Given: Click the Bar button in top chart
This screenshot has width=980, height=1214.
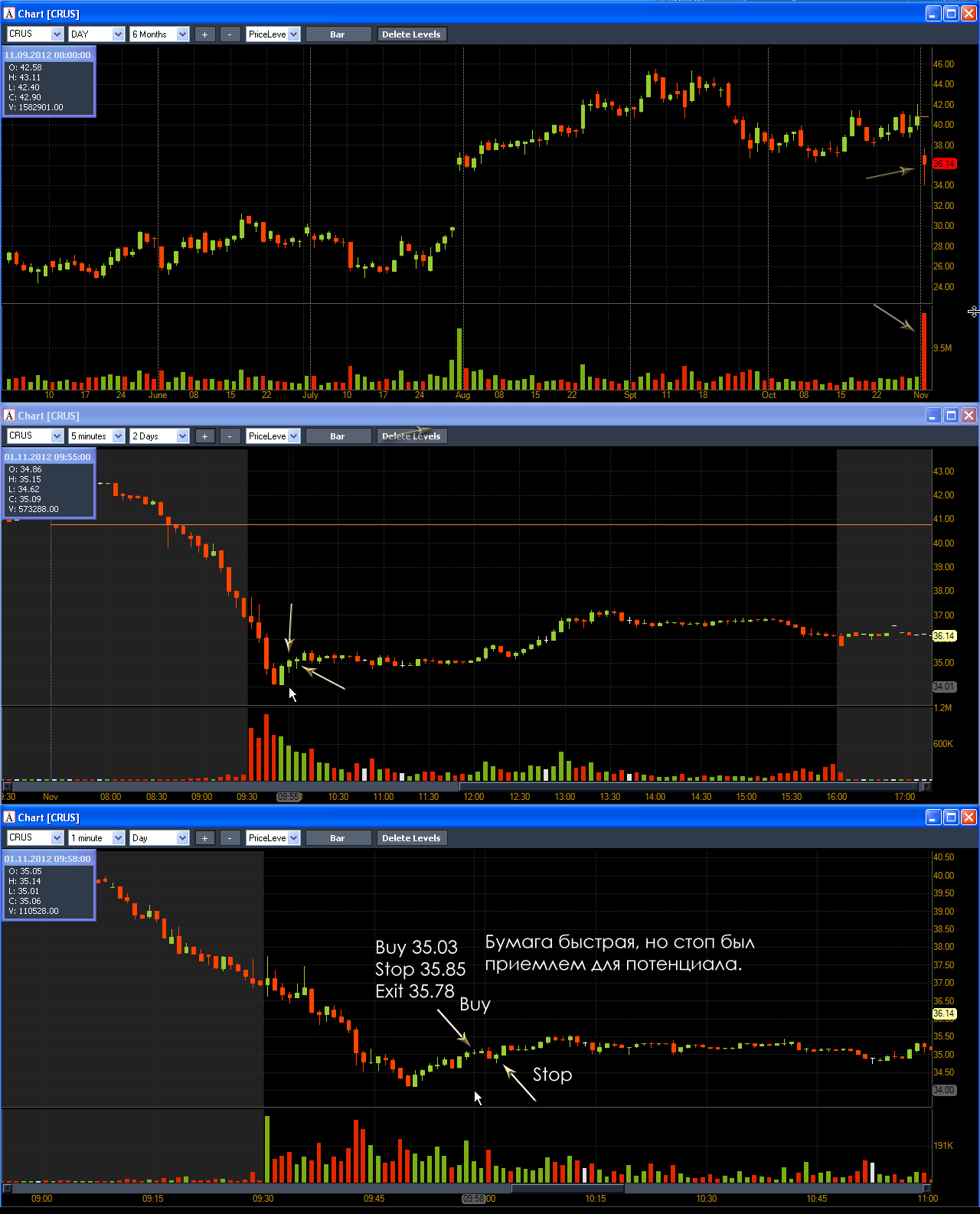Looking at the screenshot, I should (x=338, y=34).
